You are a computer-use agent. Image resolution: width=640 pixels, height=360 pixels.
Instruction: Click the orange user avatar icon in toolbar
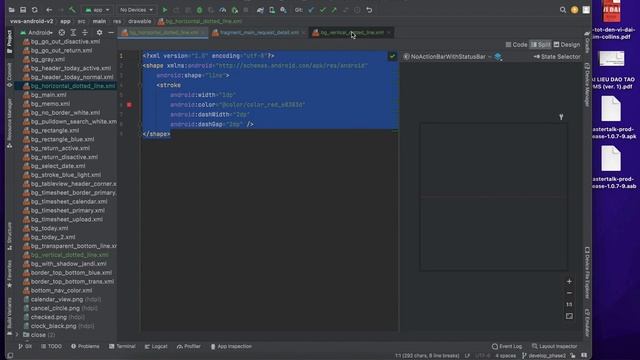click(x=575, y=10)
